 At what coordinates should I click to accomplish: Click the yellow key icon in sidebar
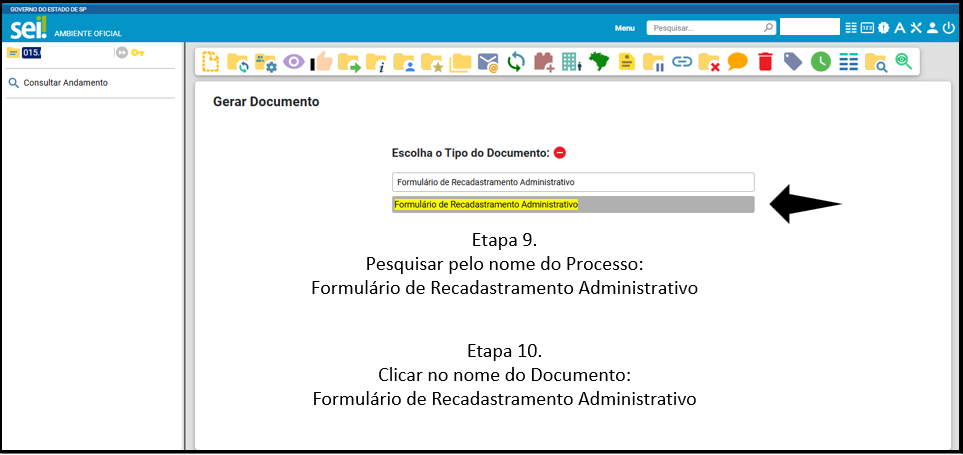pos(138,52)
